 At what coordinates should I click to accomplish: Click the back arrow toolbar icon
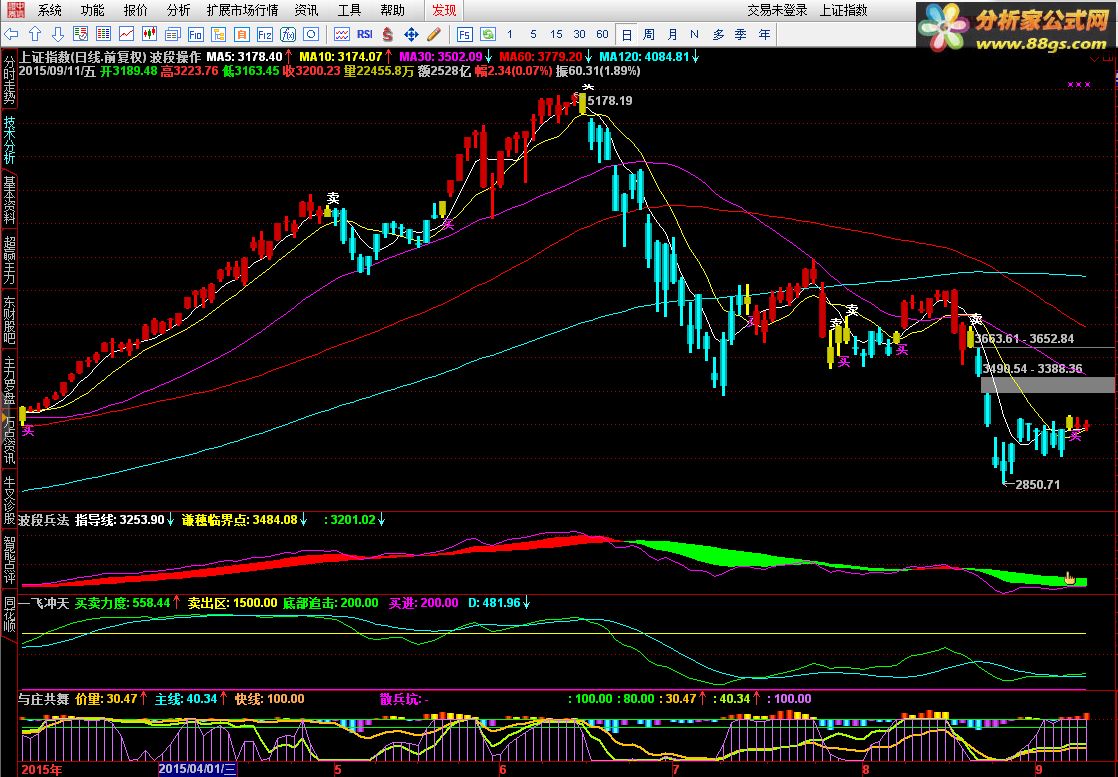pos(11,34)
